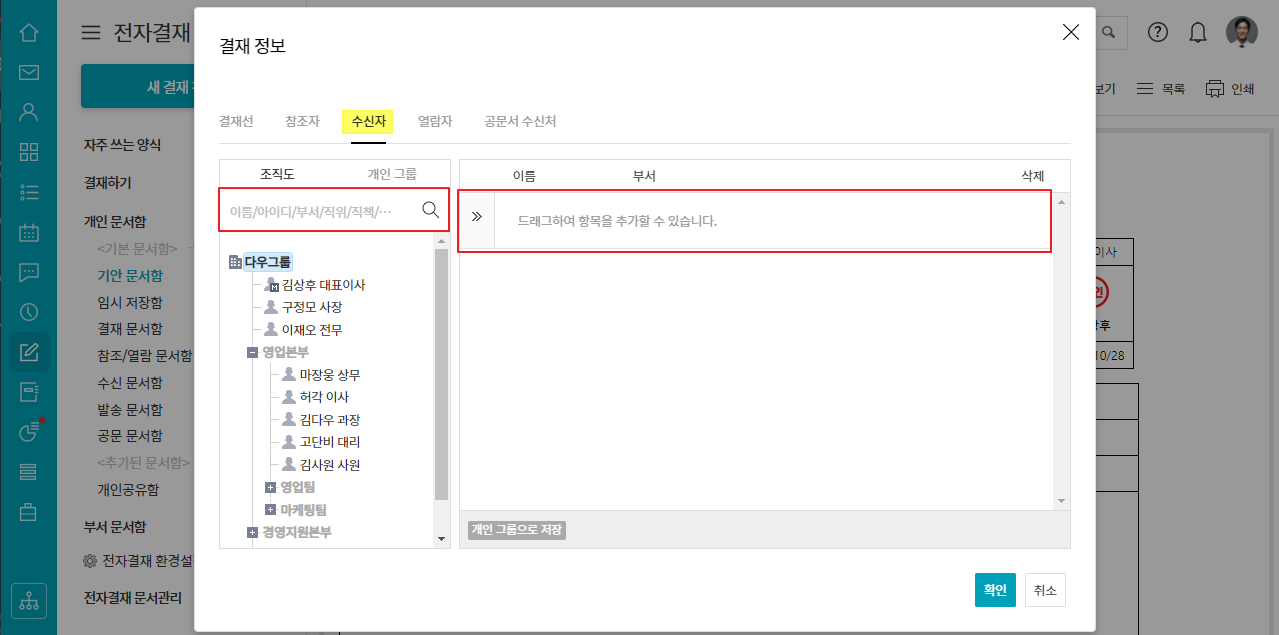Open the mail icon in sidebar

point(29,72)
